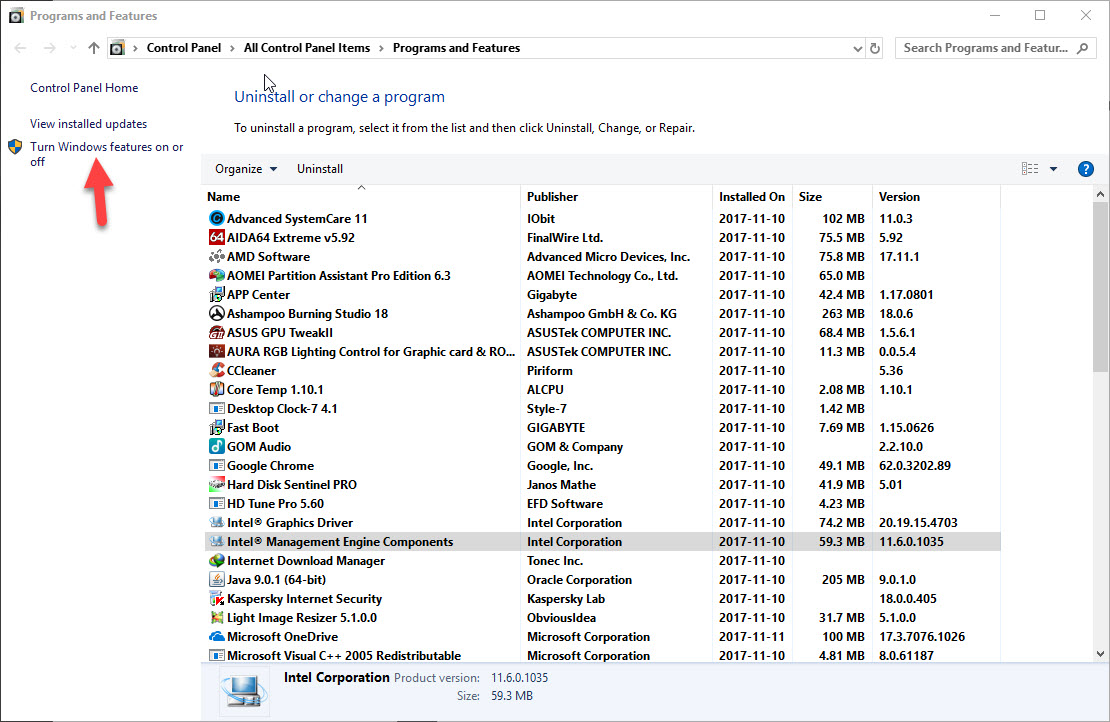The image size is (1110, 722).
Task: Click the GOM Audio icon
Action: click(x=217, y=447)
